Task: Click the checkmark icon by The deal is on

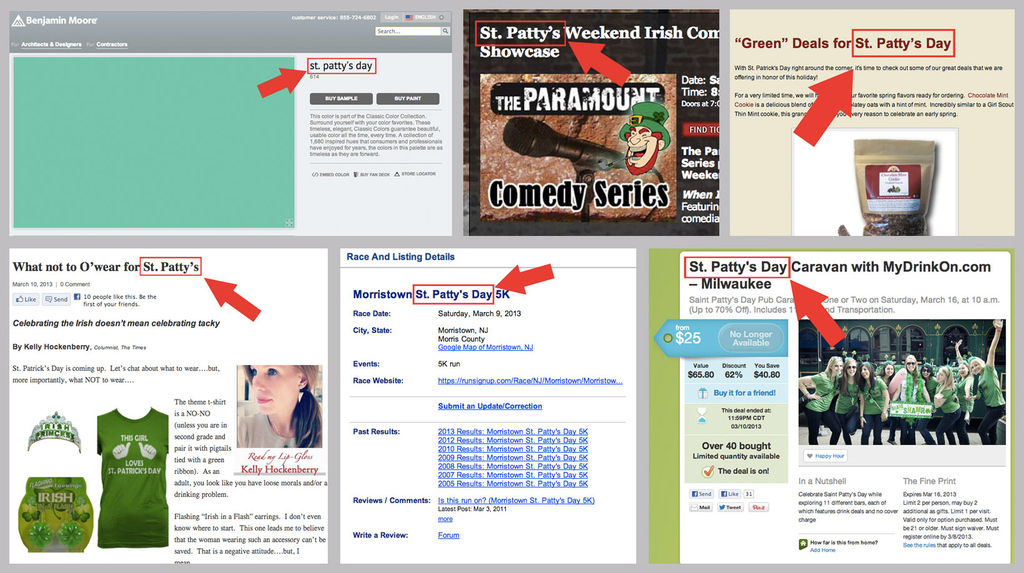Action: point(707,471)
